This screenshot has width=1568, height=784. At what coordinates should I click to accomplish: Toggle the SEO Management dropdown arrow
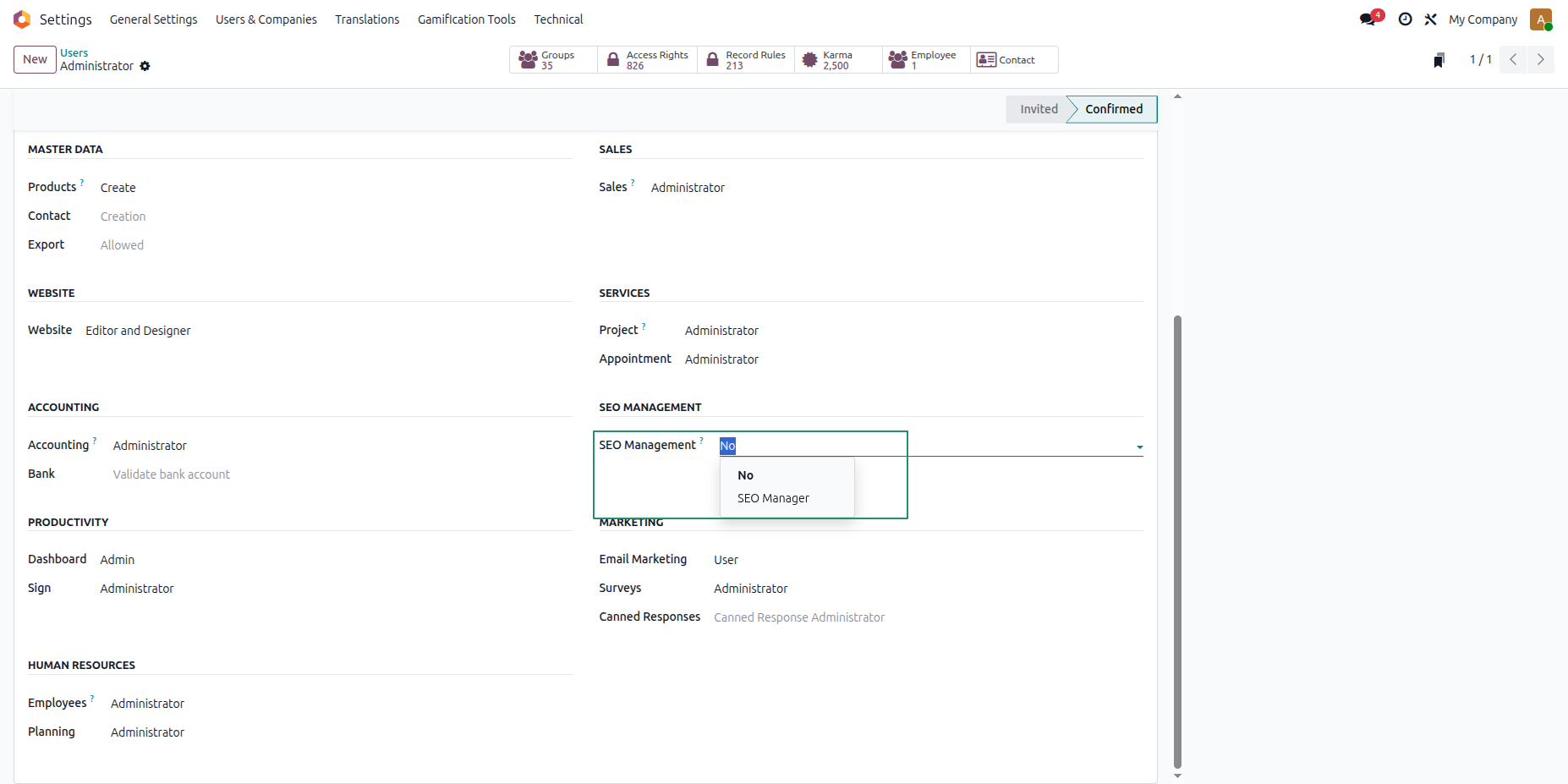(x=1139, y=447)
